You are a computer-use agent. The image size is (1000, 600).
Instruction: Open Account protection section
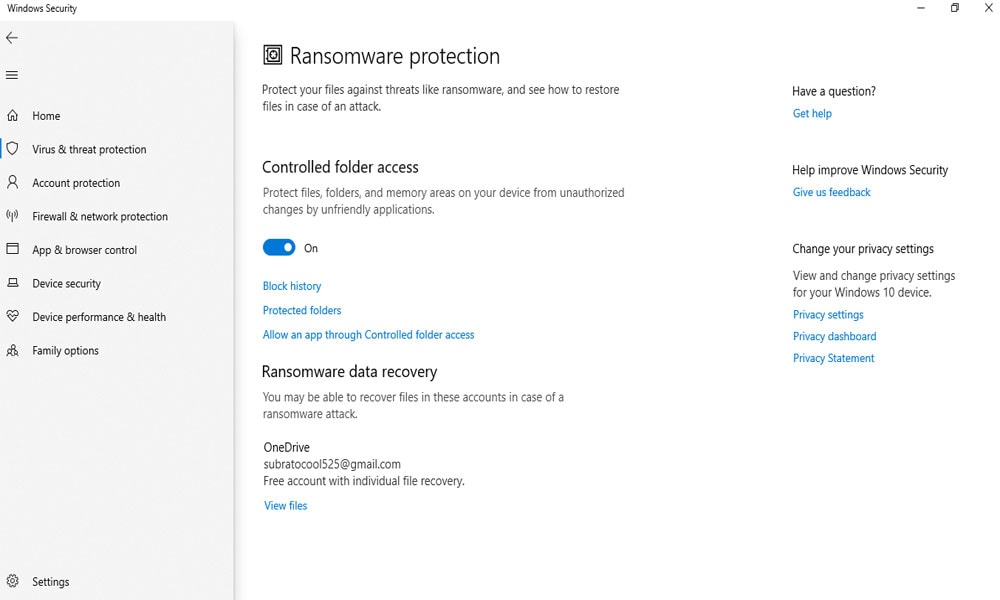click(76, 183)
